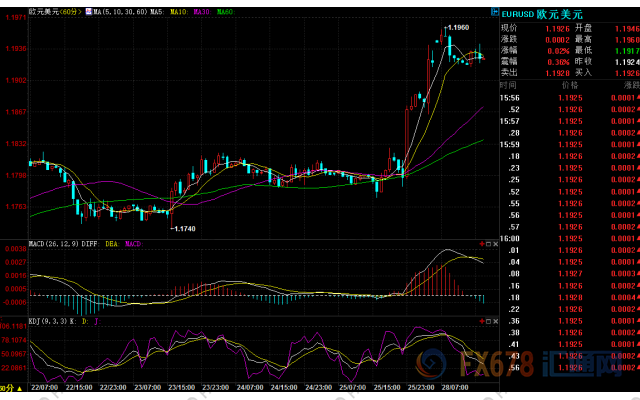This screenshot has width=640, height=400.
Task: Open the 60分 period menu at bottom-left
Action: coord(10,387)
